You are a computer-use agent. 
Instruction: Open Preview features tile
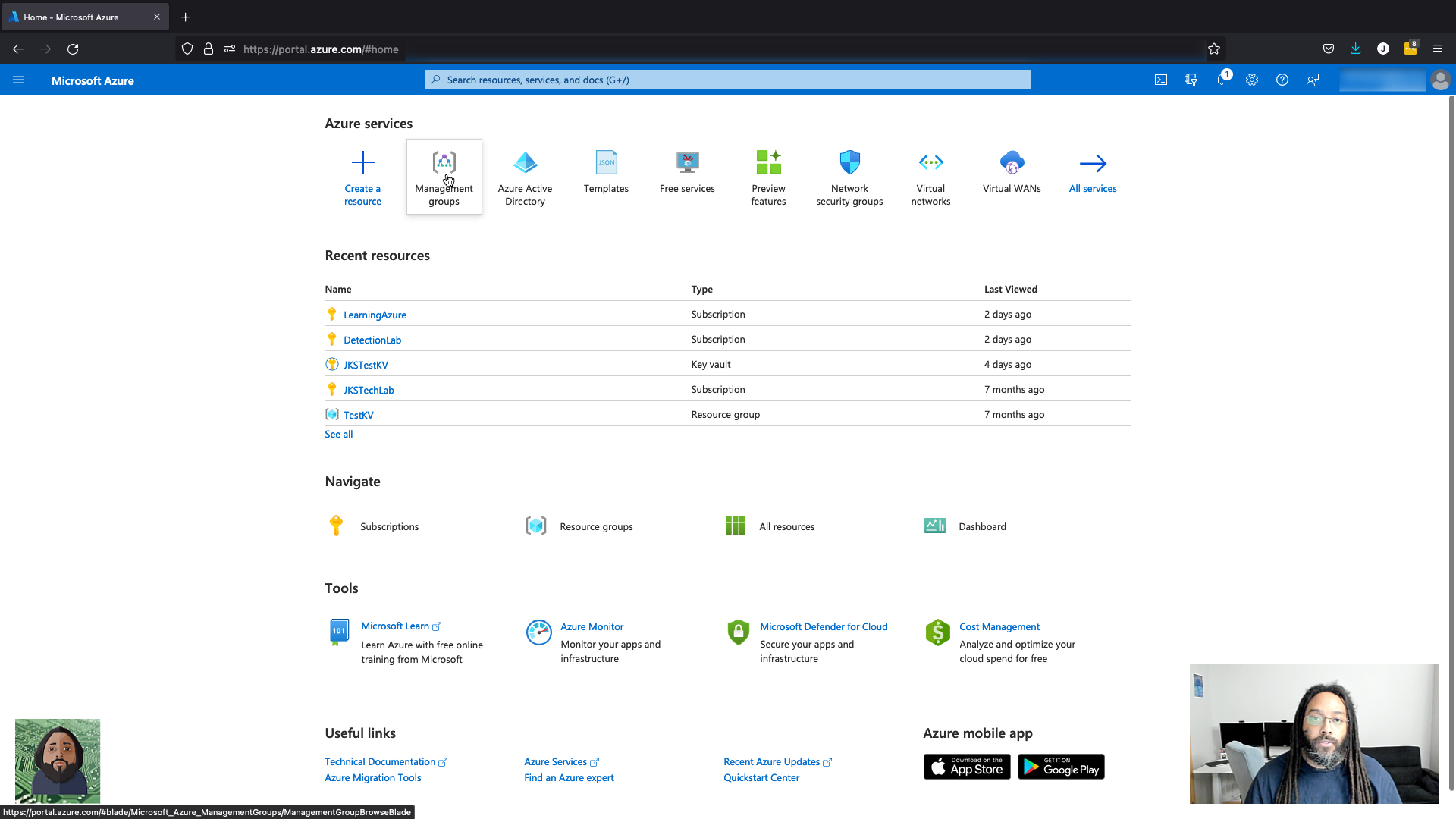[x=768, y=177]
